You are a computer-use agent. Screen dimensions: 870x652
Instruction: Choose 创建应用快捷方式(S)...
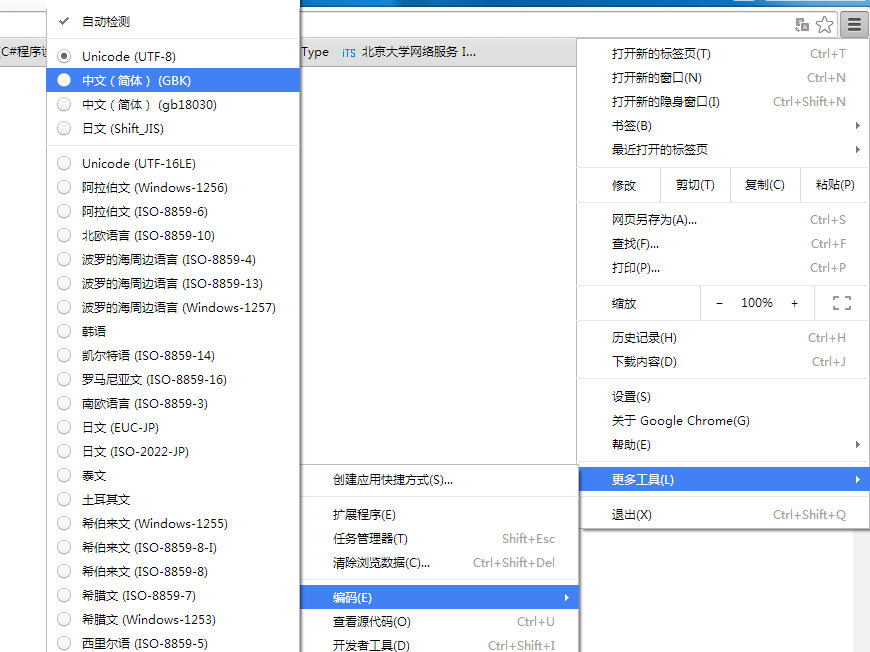pyautogui.click(x=439, y=480)
